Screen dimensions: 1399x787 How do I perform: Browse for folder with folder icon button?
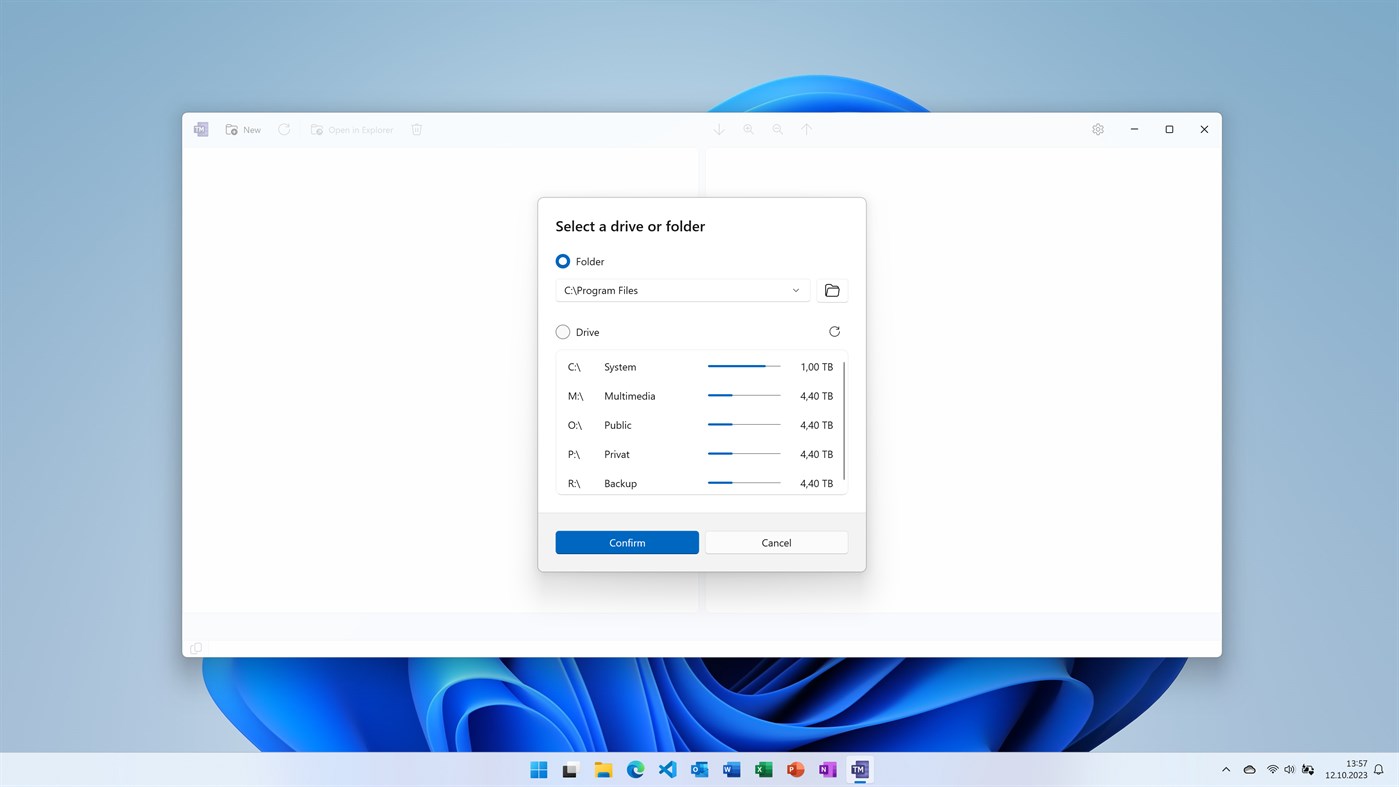[832, 290]
